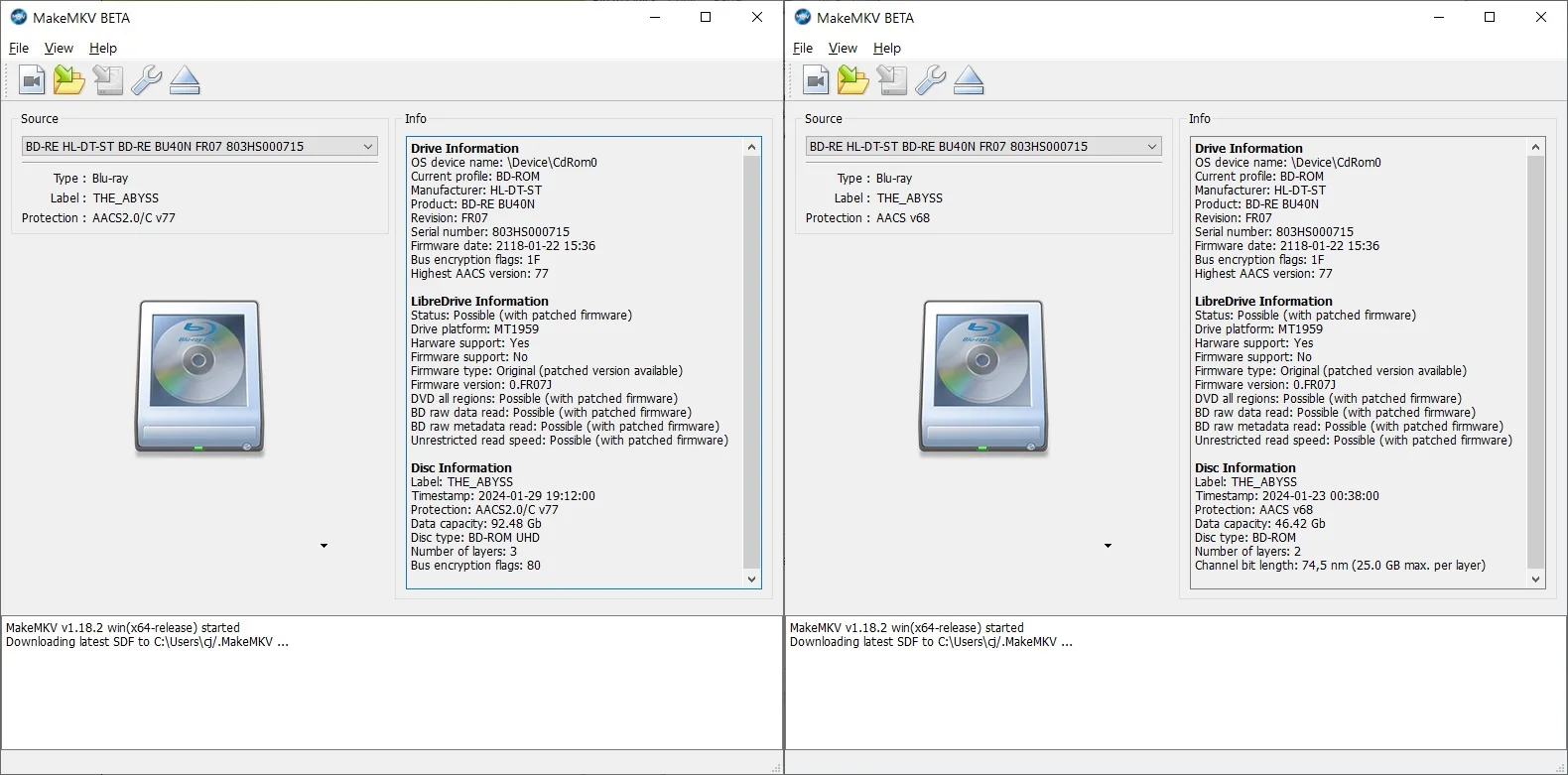Click "Timestamp: 2024-01-29 19:12:00" line

coord(503,496)
